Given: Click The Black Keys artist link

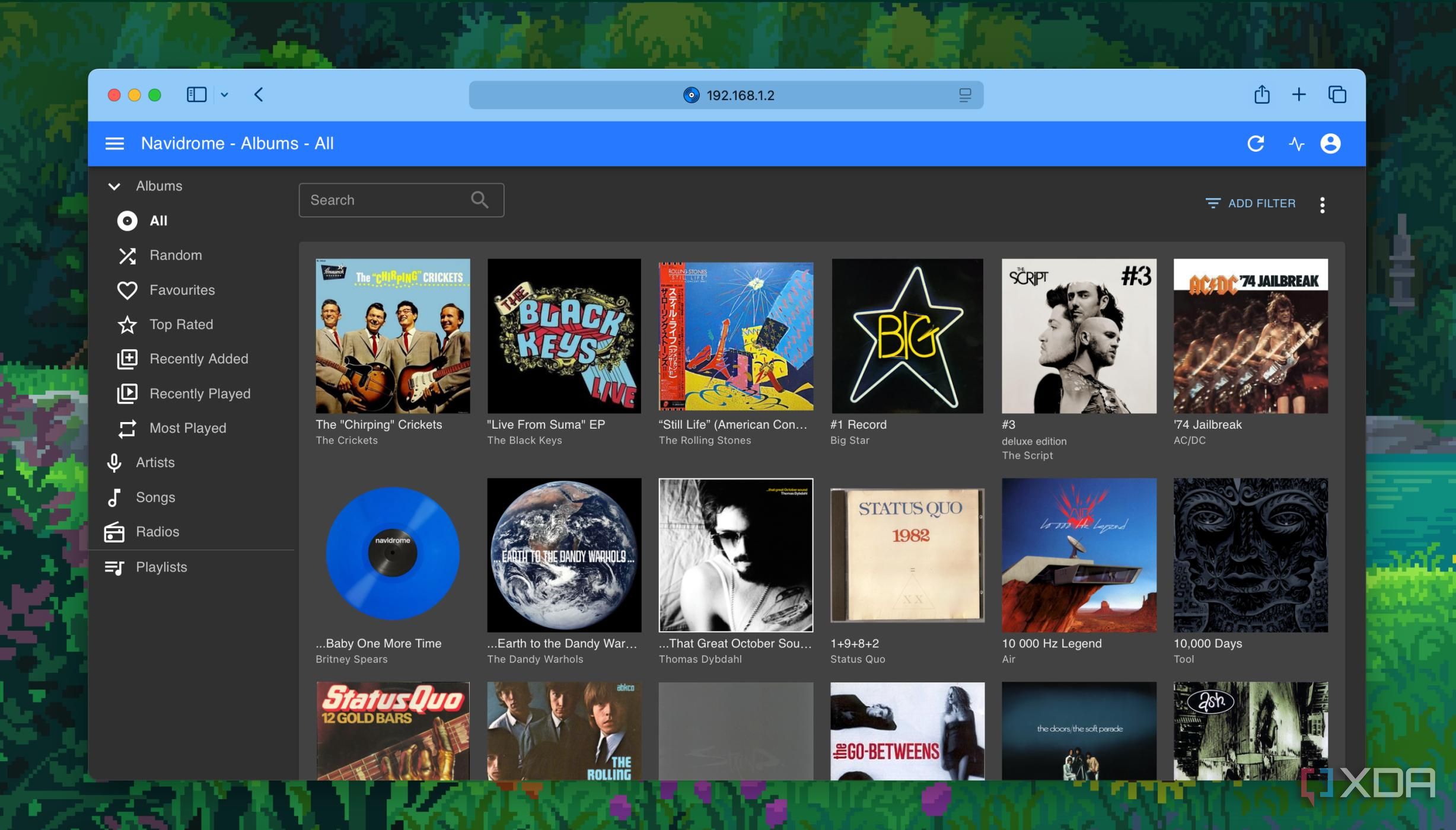Looking at the screenshot, I should [x=524, y=440].
